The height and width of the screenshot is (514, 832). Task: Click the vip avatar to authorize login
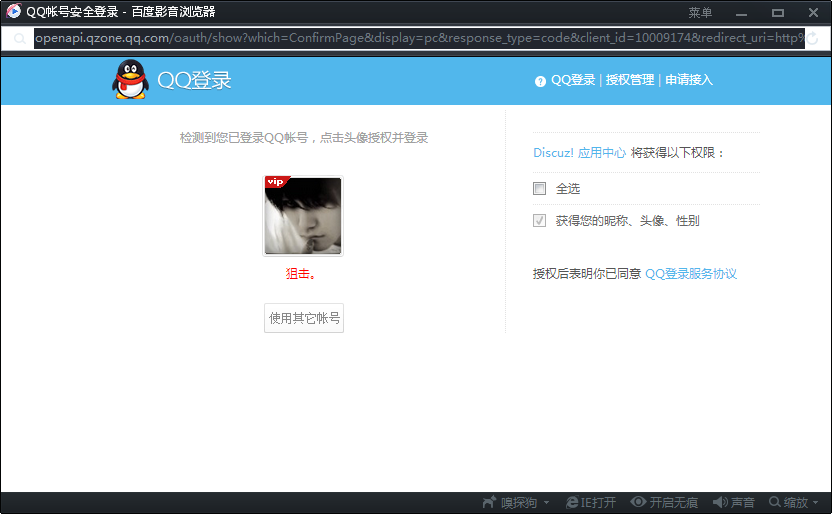pyautogui.click(x=303, y=216)
